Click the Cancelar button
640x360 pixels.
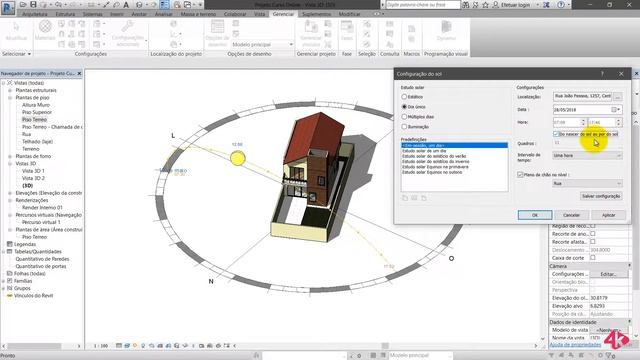click(x=571, y=215)
